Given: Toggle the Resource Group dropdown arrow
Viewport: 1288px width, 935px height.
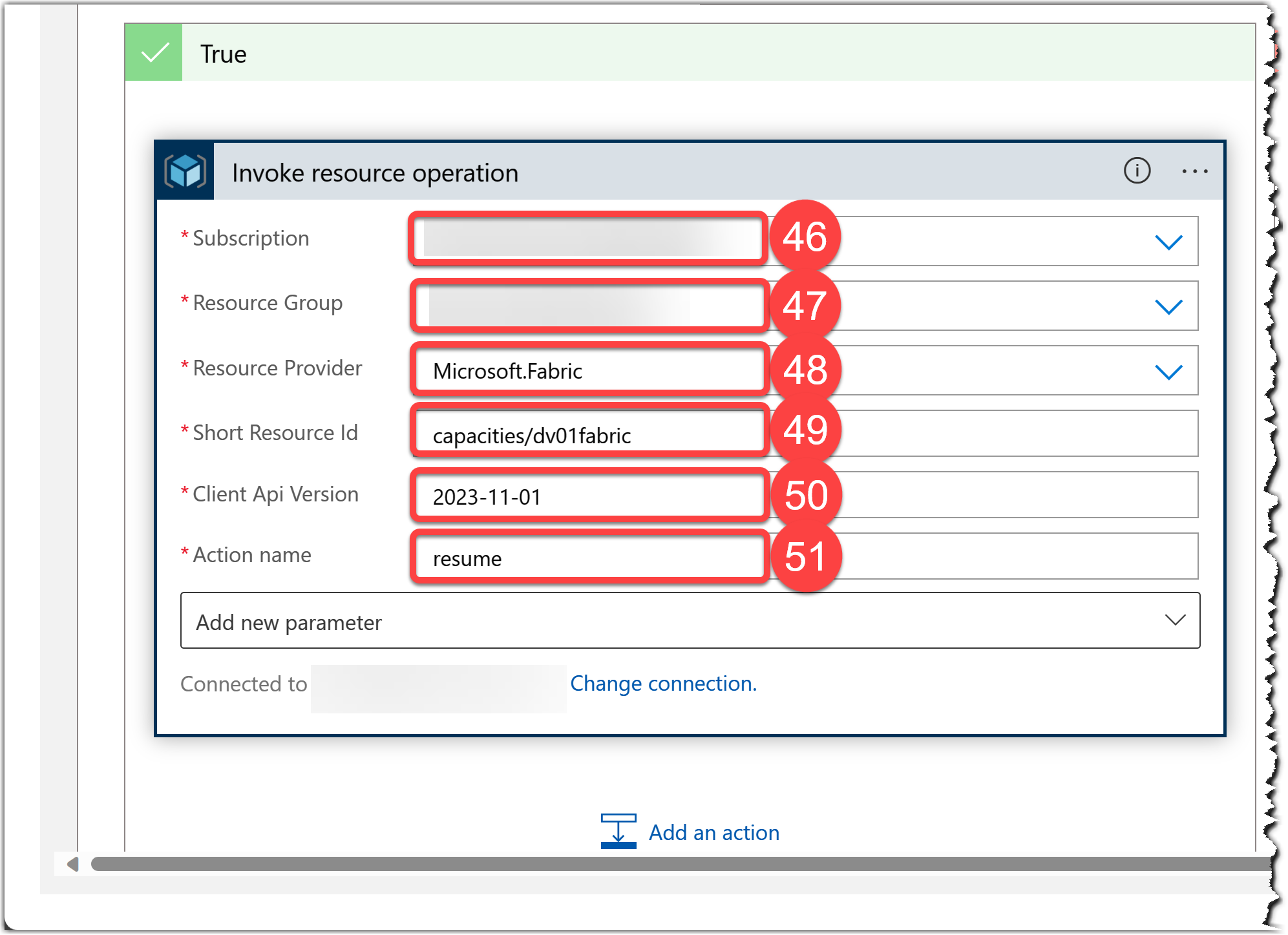Looking at the screenshot, I should 1169,304.
